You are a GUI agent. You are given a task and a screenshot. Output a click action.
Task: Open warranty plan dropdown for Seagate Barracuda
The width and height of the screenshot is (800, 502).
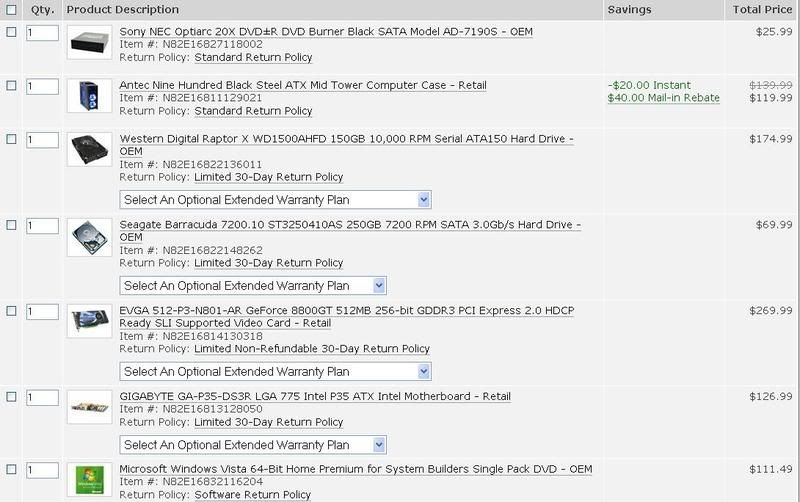coord(252,286)
